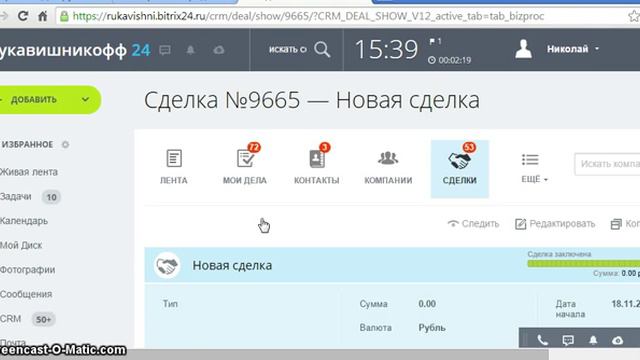Switch to the Контакты CRM tab
The width and height of the screenshot is (640, 360).
tap(317, 168)
